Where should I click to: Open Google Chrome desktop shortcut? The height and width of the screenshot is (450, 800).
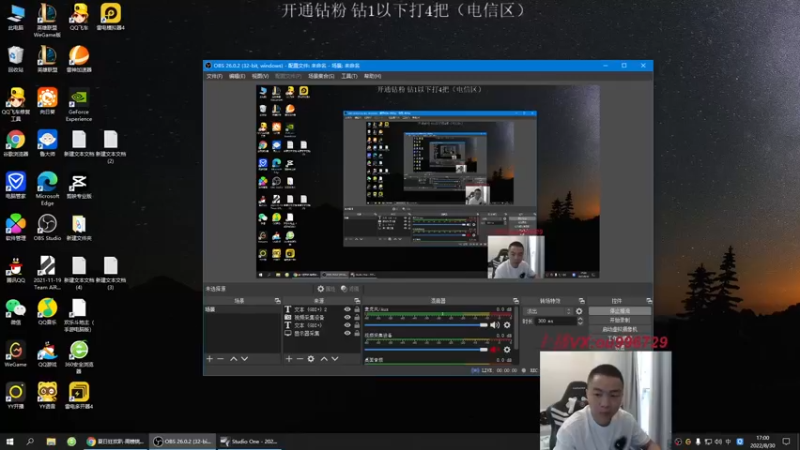point(15,143)
